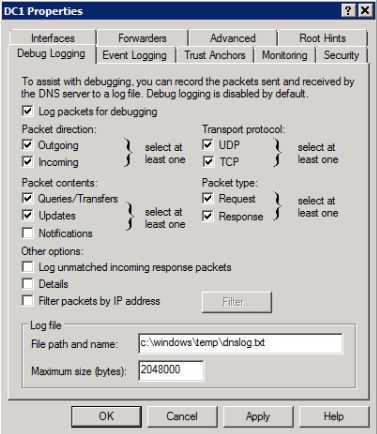The height and width of the screenshot is (434, 377).
Task: Switch to the Forwarders tab
Action: (142, 38)
